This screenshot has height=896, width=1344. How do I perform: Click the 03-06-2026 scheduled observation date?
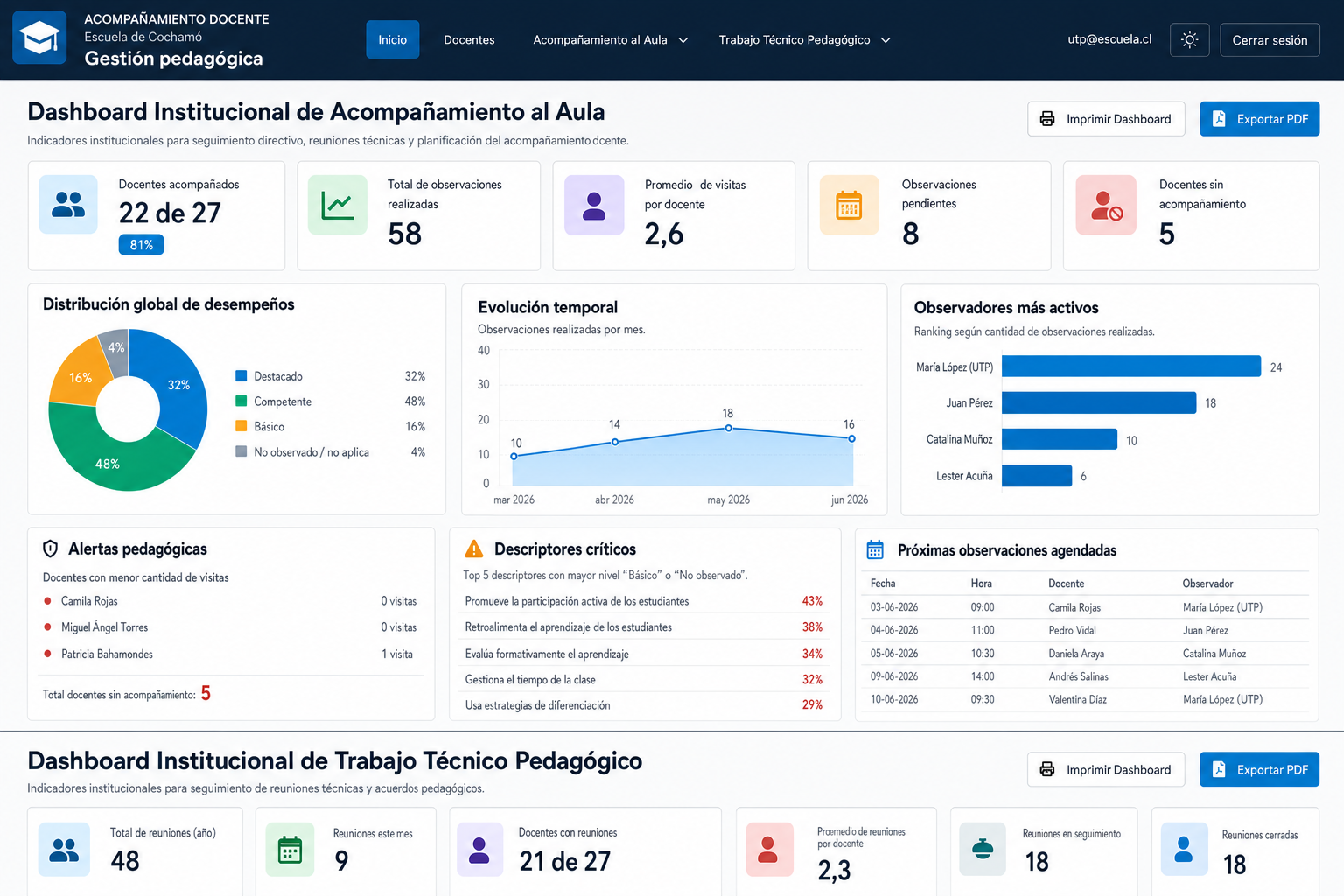(x=894, y=607)
